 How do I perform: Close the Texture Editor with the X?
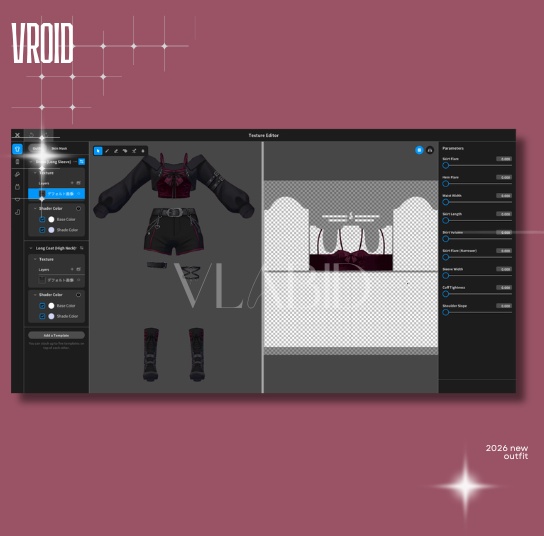tap(17, 135)
